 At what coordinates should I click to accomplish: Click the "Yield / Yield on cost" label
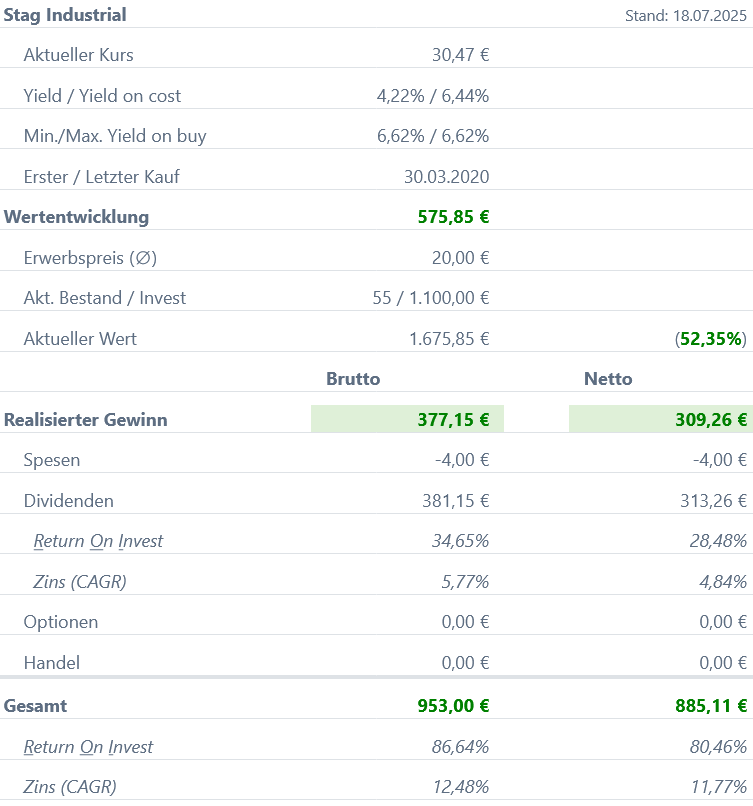[102, 96]
